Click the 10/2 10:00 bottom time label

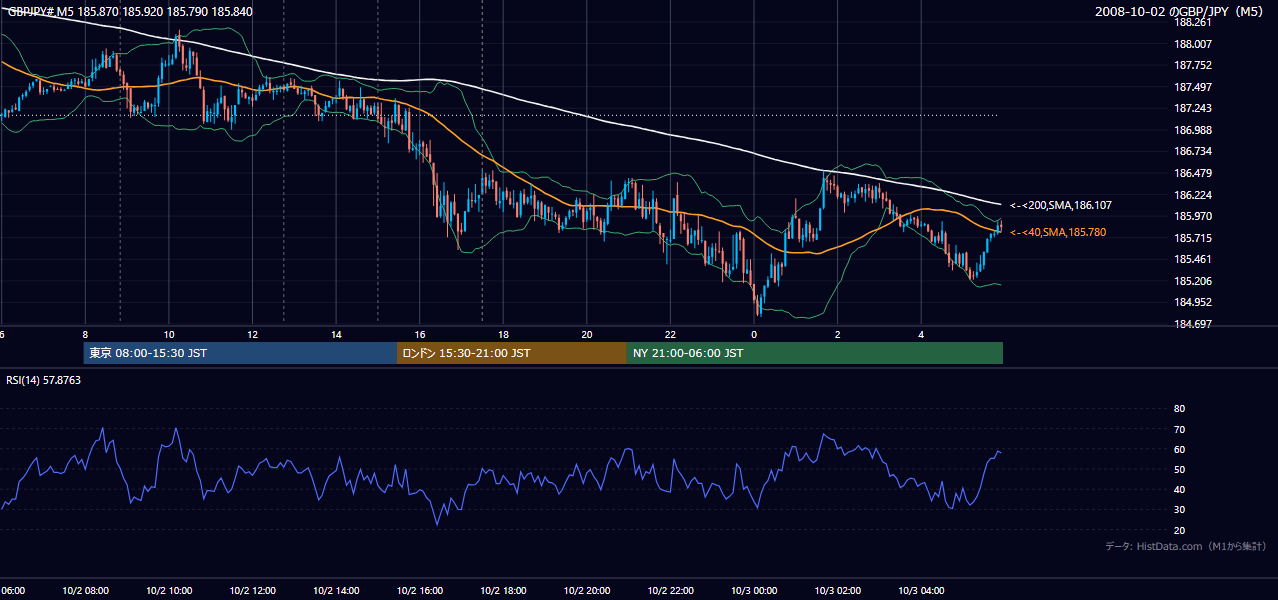[x=169, y=590]
